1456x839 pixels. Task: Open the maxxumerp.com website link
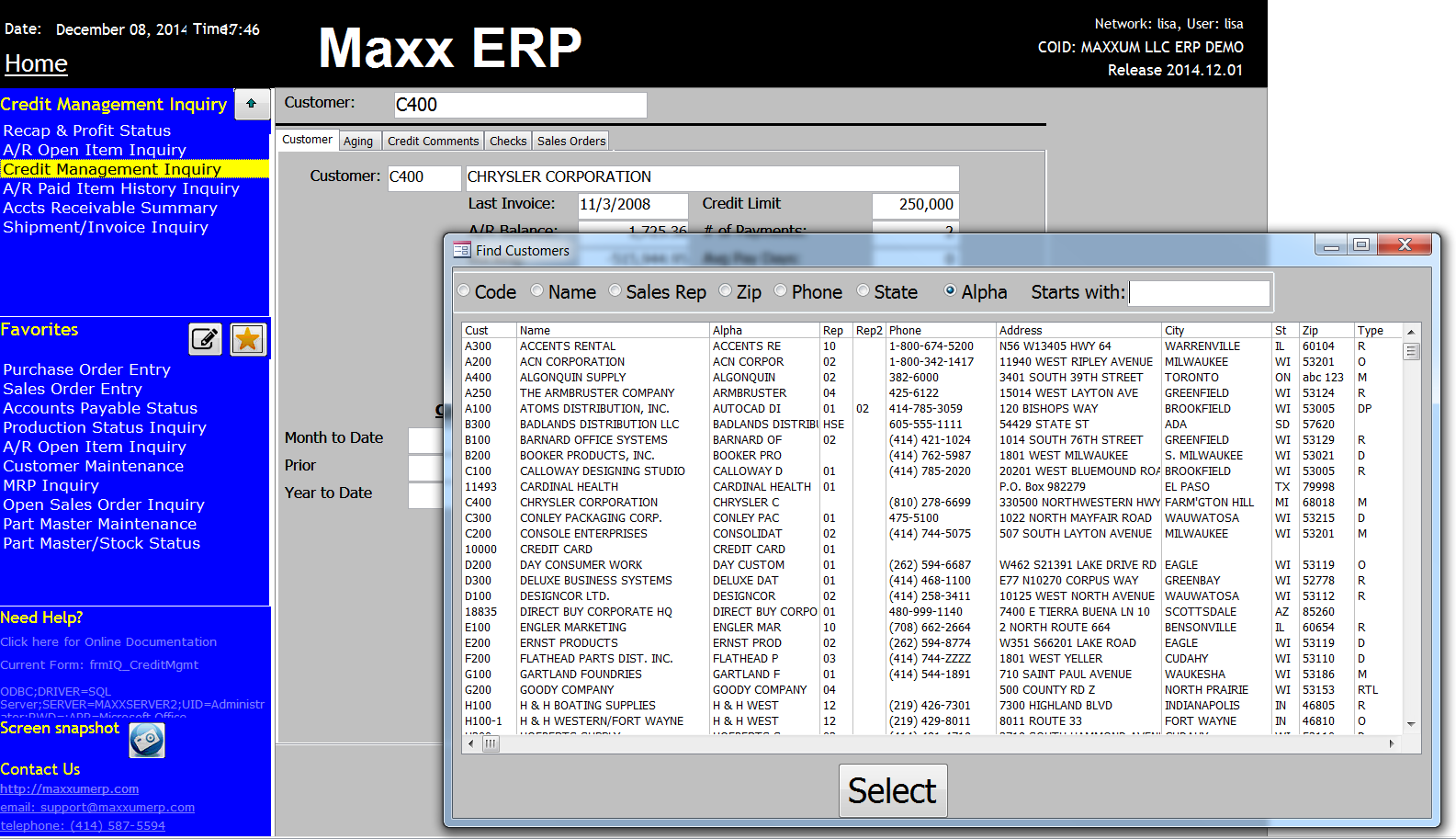(70, 788)
